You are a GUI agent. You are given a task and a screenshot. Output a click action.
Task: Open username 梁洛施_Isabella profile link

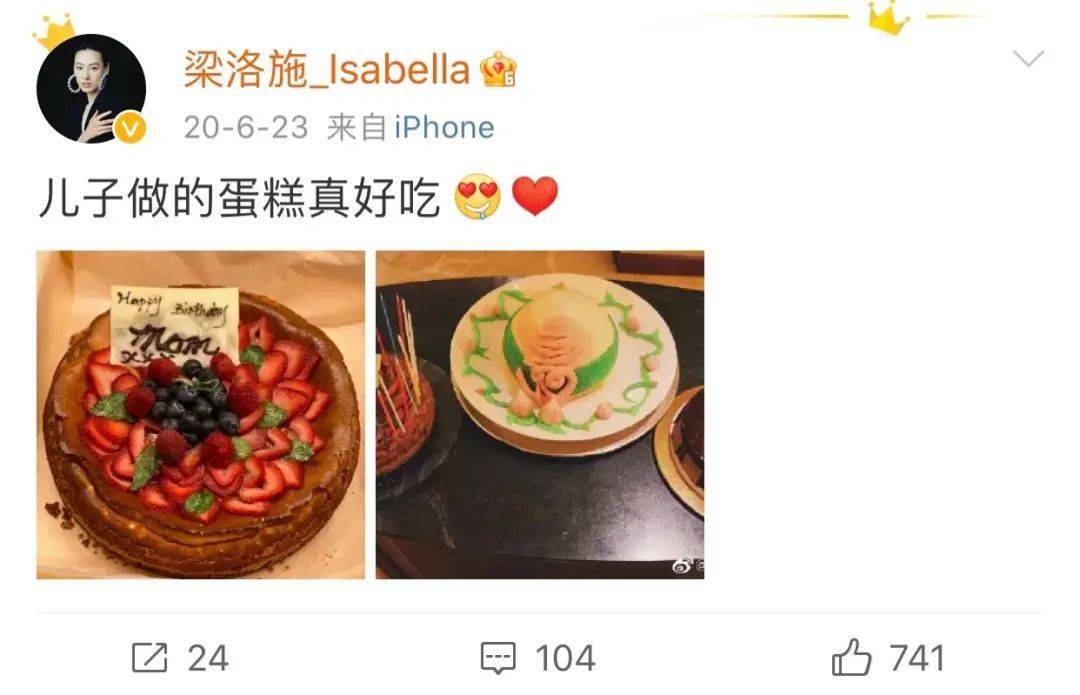pos(326,70)
